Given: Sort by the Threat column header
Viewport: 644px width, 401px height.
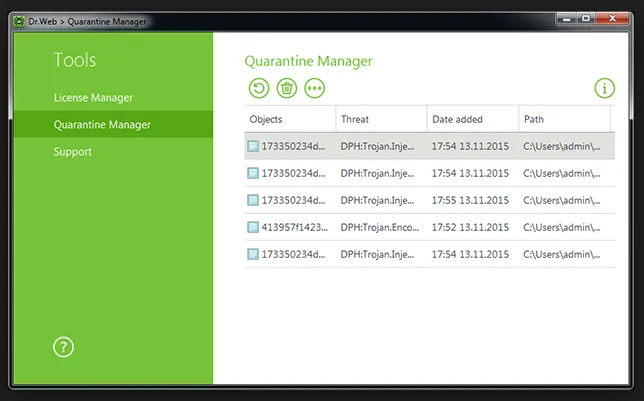Looking at the screenshot, I should tap(382, 119).
